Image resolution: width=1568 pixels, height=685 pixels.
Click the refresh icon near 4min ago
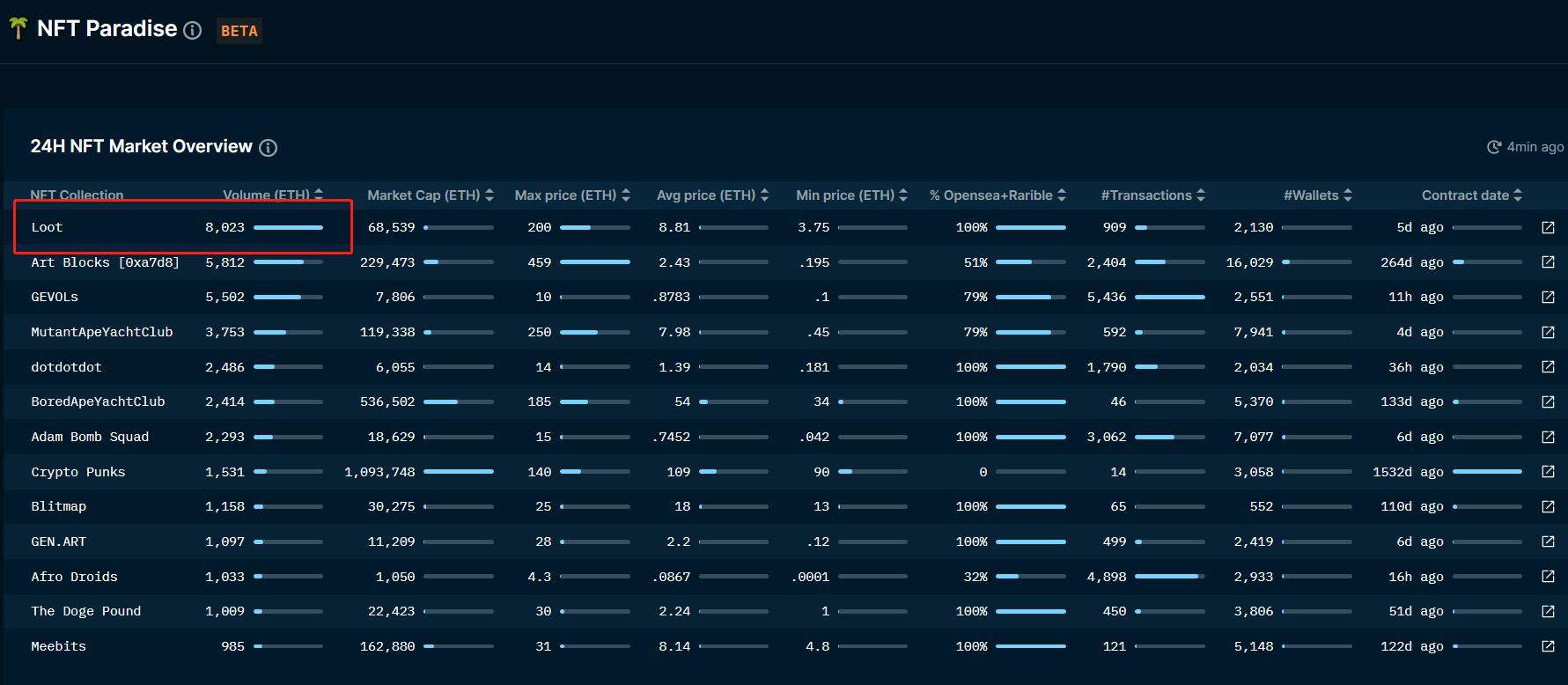click(x=1493, y=147)
